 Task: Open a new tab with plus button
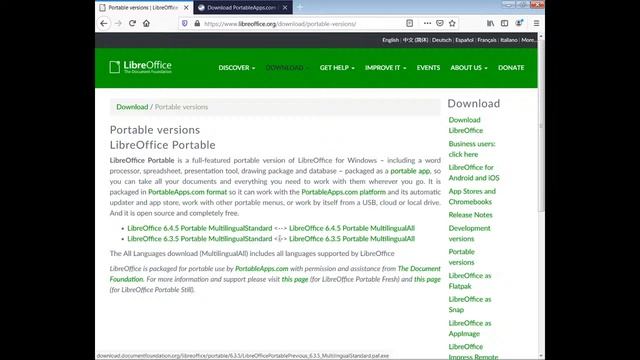pyautogui.click(x=300, y=7)
